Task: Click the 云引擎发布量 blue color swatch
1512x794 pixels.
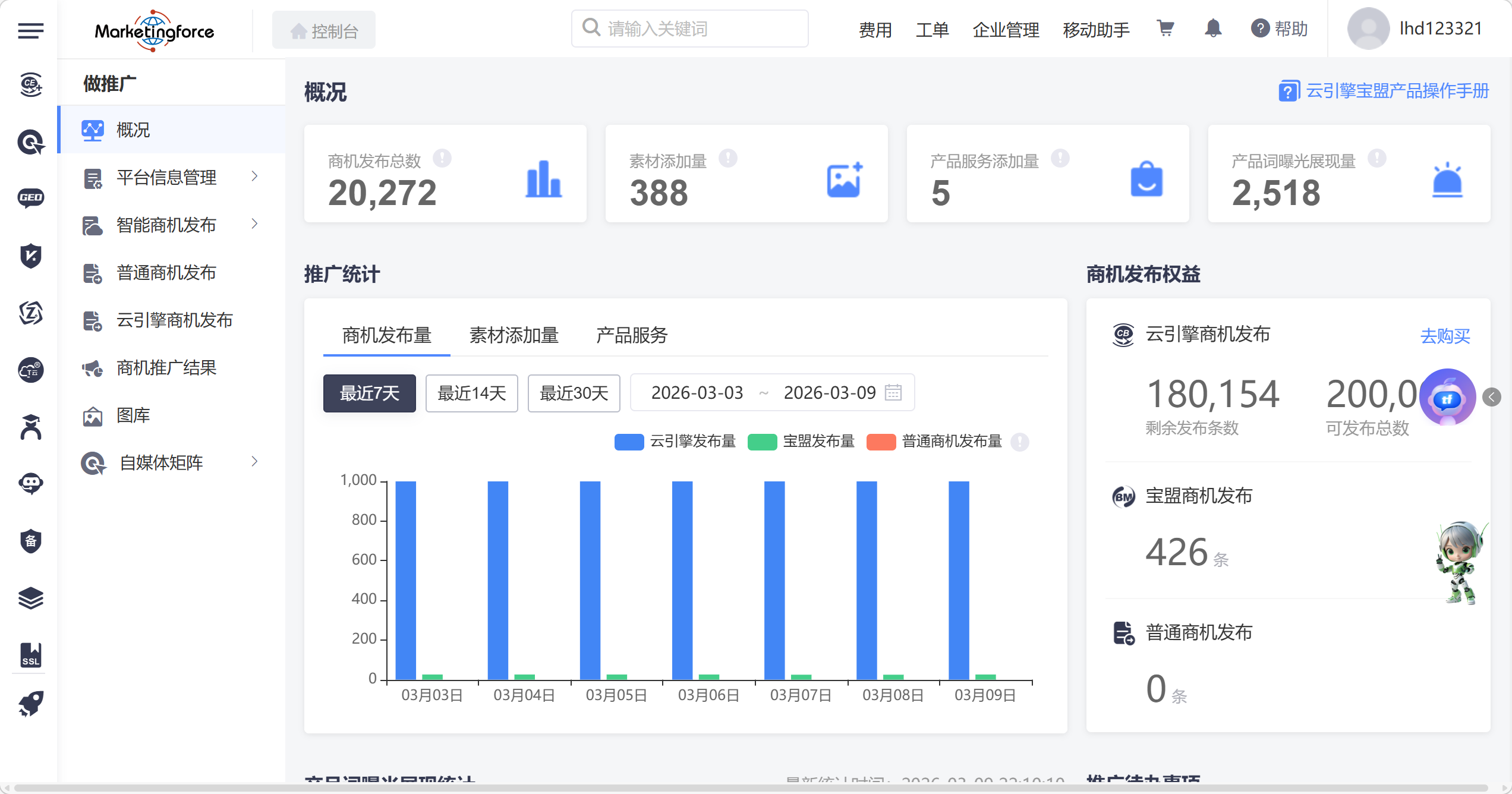Action: (x=629, y=442)
